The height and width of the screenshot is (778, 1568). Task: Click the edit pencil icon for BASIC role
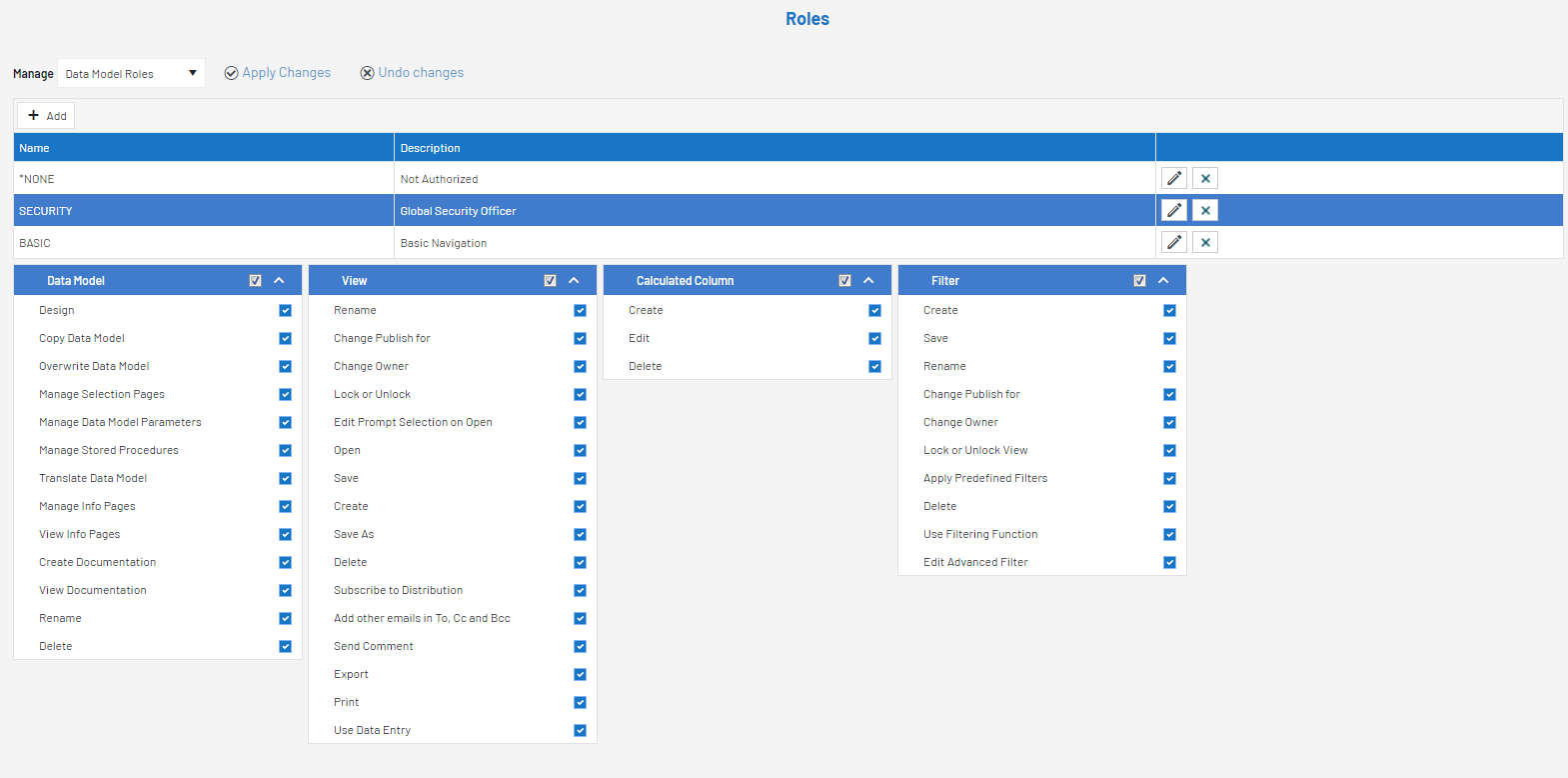click(x=1174, y=242)
